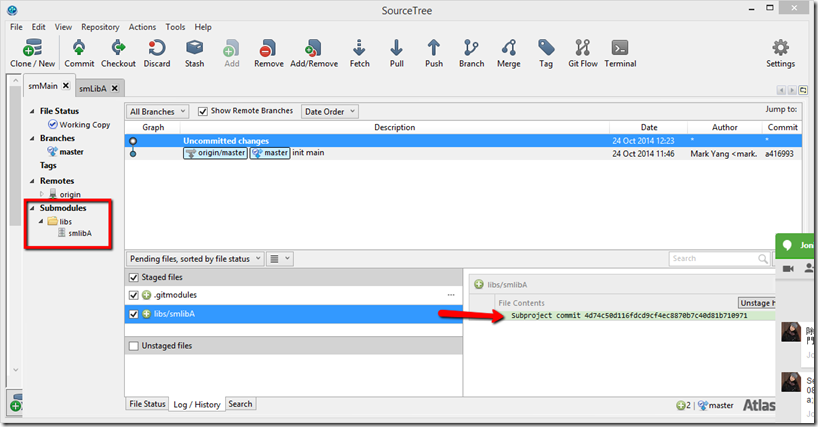Click the Merge toolbar icon
The width and height of the screenshot is (818, 427).
[509, 48]
